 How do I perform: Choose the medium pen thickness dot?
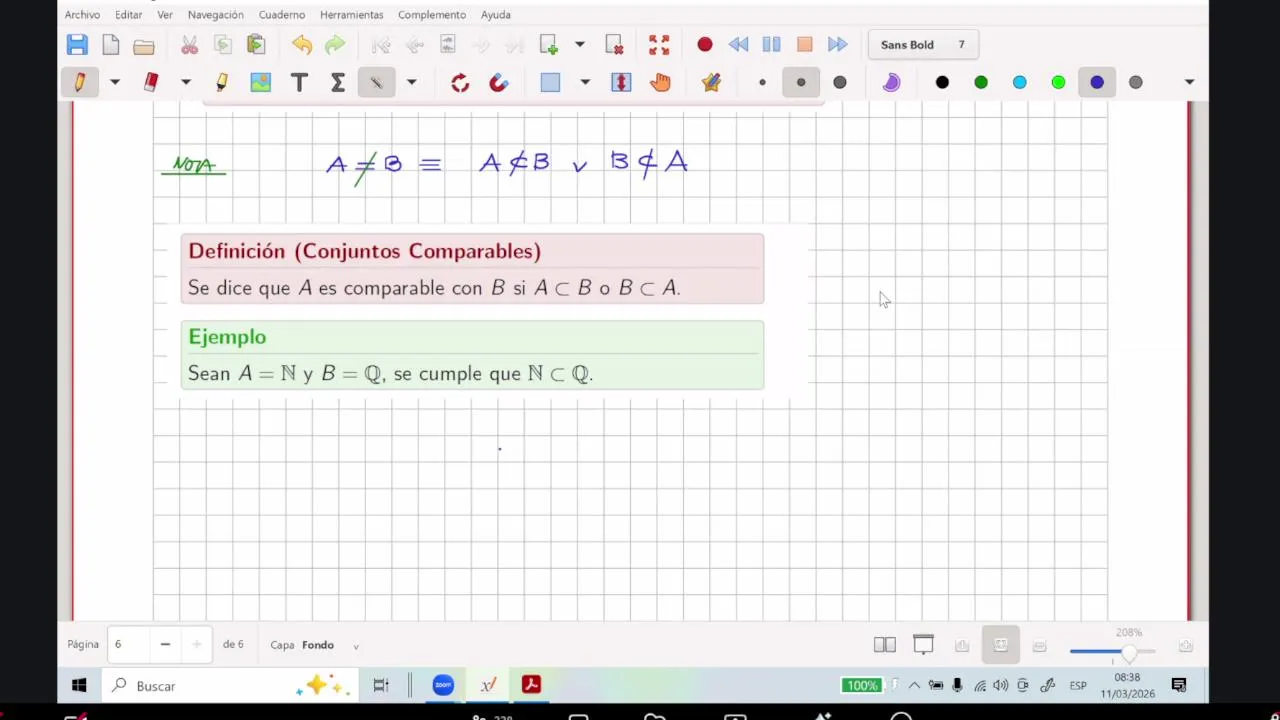click(801, 82)
